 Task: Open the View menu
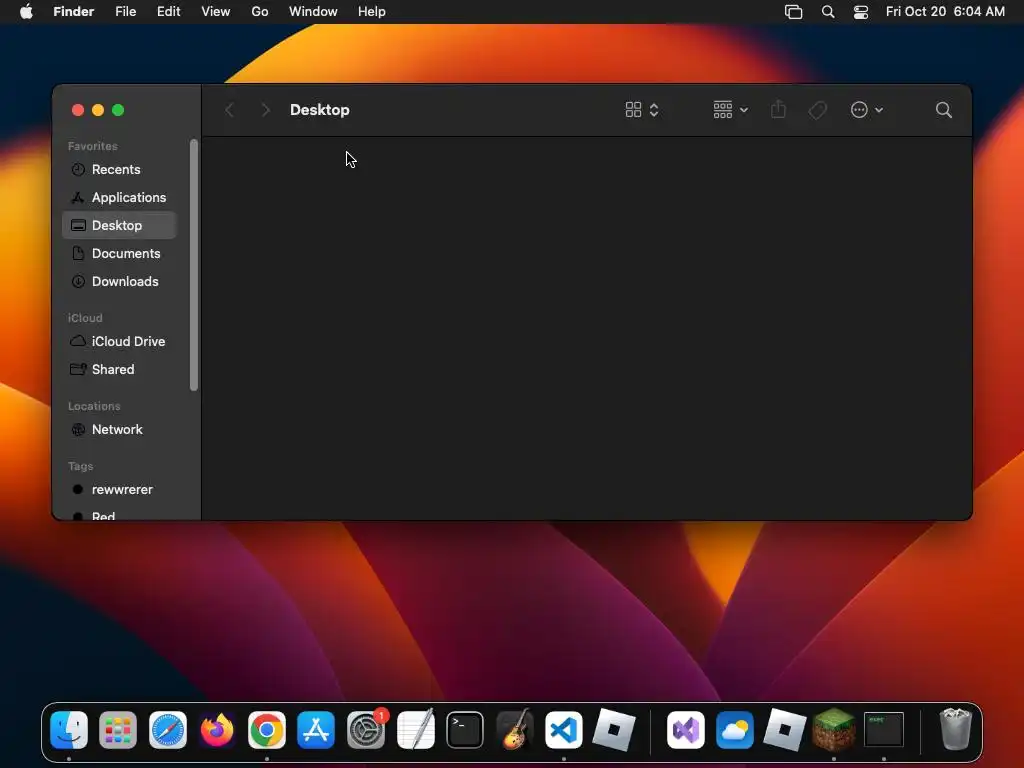pos(216,12)
